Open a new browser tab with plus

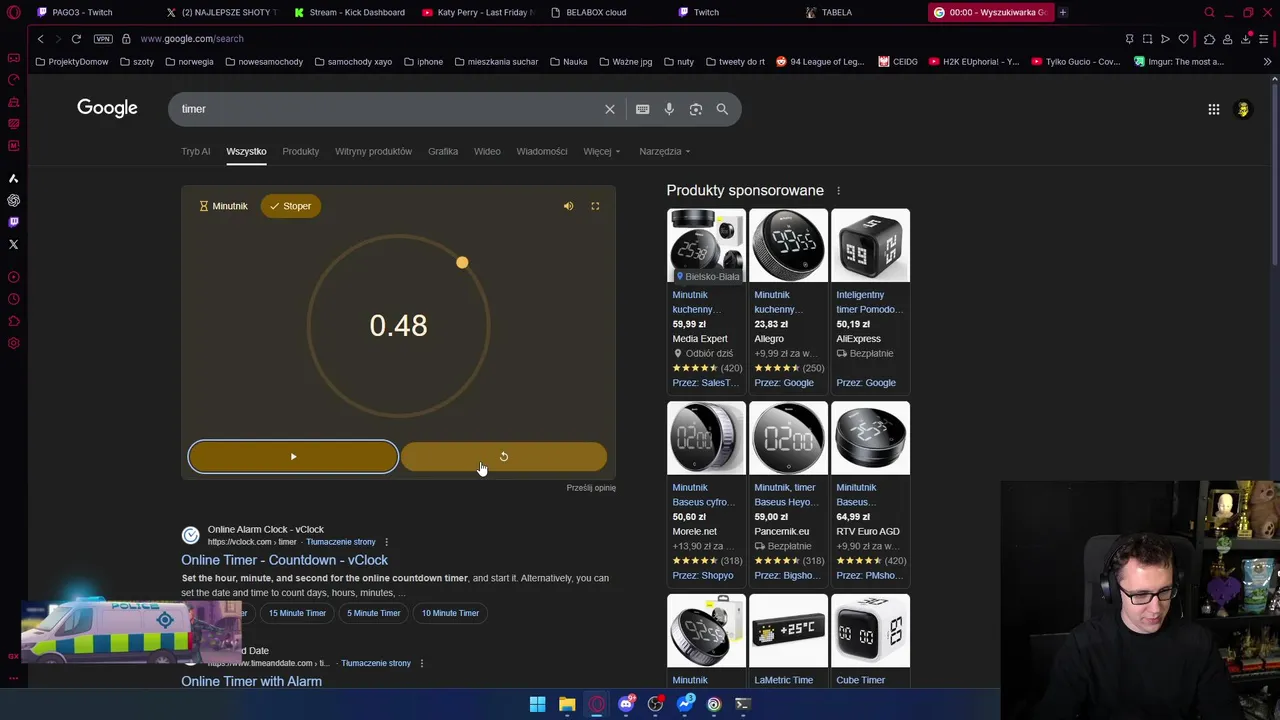click(x=1063, y=12)
